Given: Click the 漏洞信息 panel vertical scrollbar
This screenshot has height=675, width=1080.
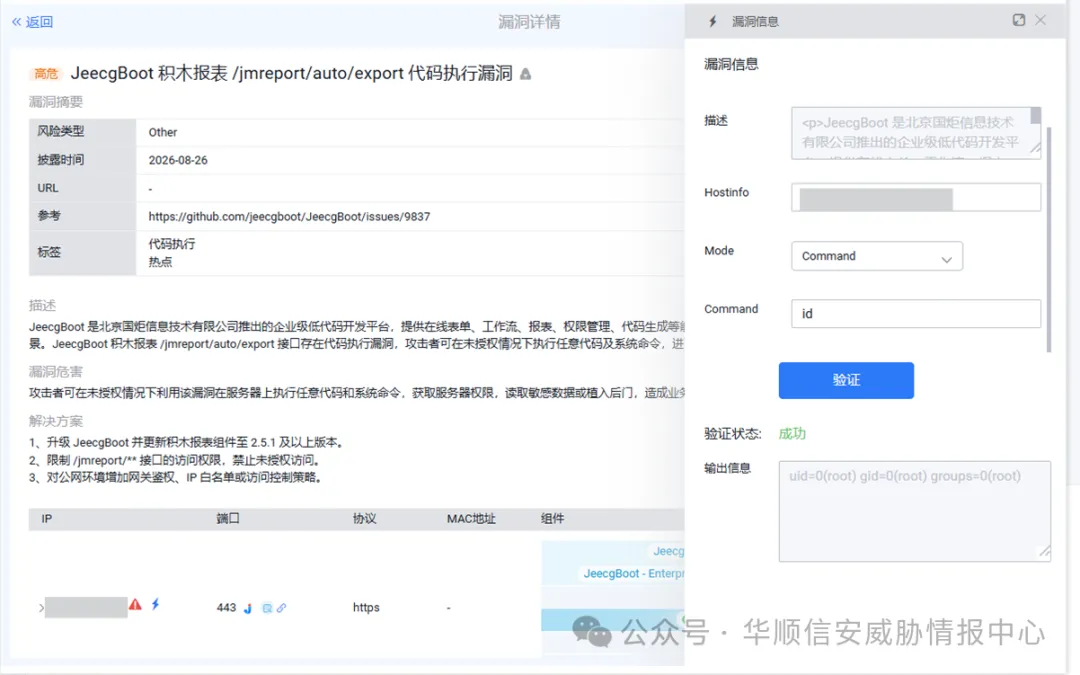Looking at the screenshot, I should (1049, 240).
